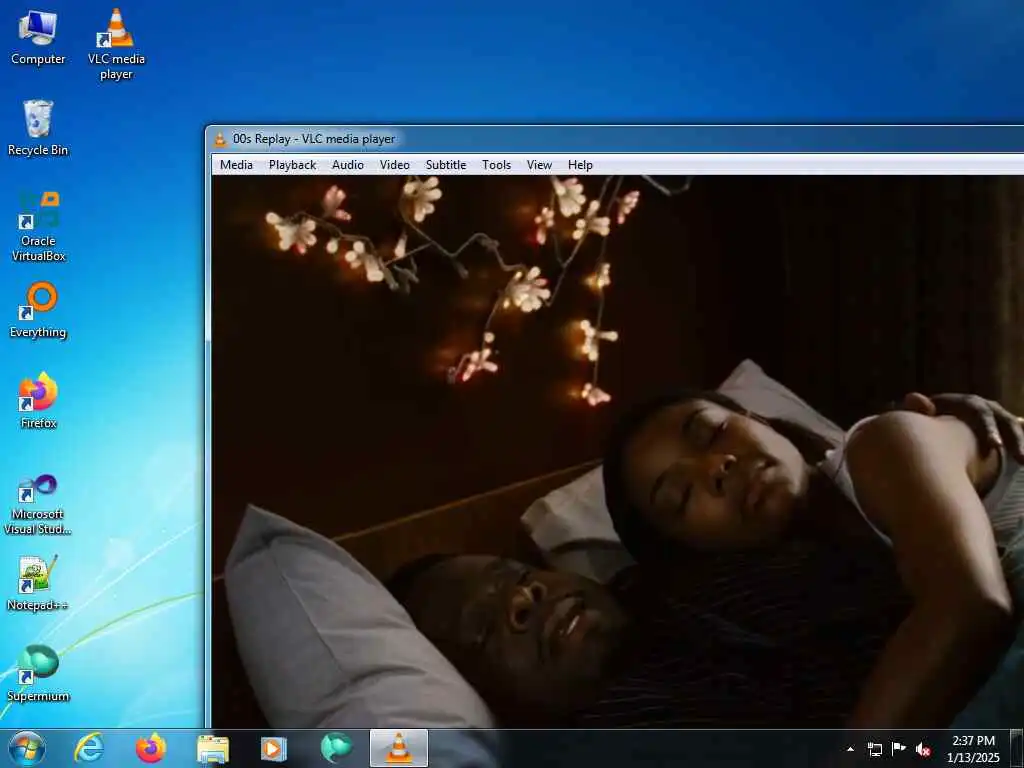The height and width of the screenshot is (768, 1024).
Task: Open the Help menu
Action: 580,165
